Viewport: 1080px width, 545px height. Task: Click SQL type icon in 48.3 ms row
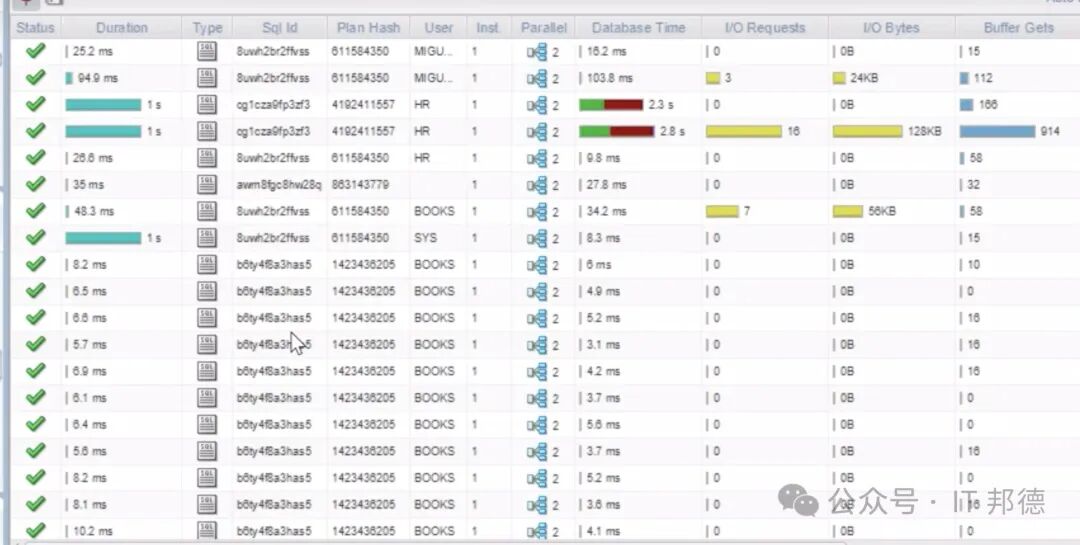point(207,211)
